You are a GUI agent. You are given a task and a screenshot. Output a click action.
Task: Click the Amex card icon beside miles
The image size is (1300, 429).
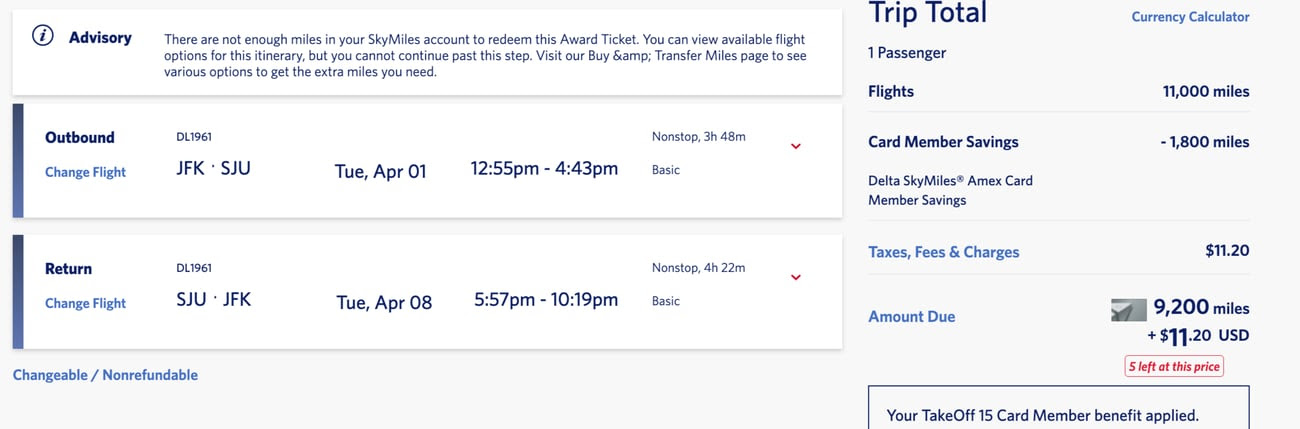[1128, 310]
